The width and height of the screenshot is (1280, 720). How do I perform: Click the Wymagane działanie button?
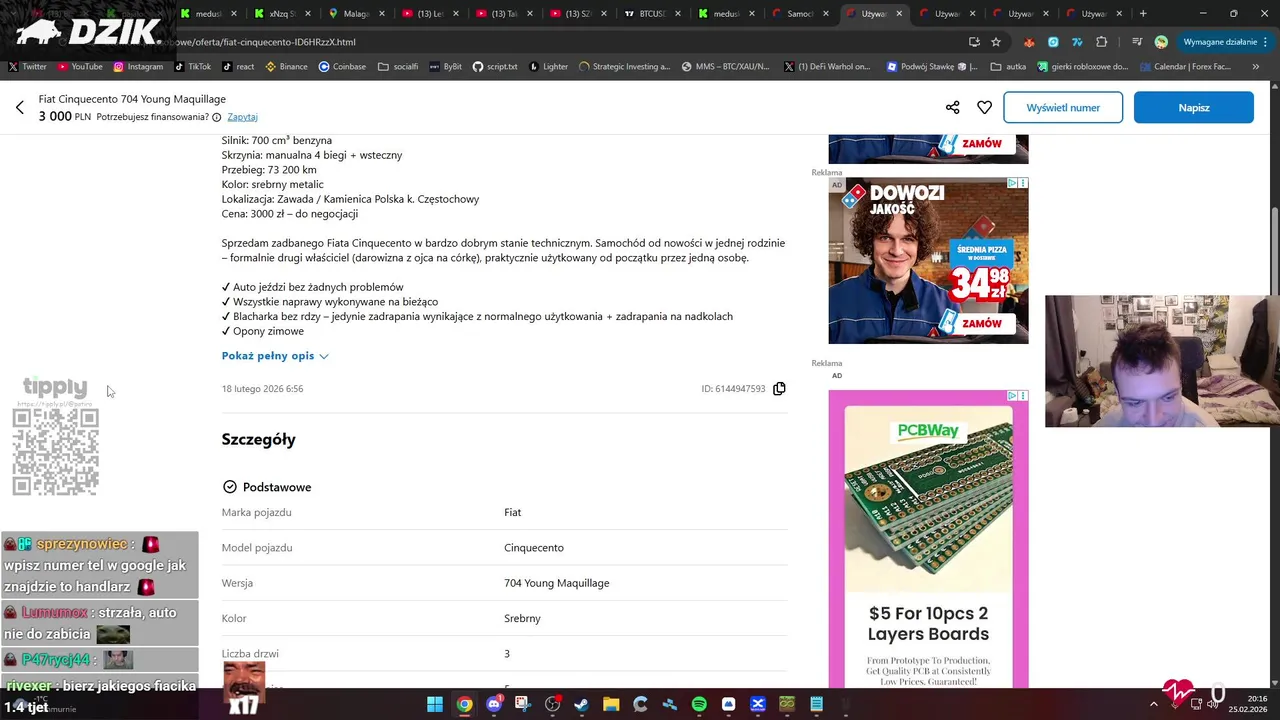point(1220,42)
